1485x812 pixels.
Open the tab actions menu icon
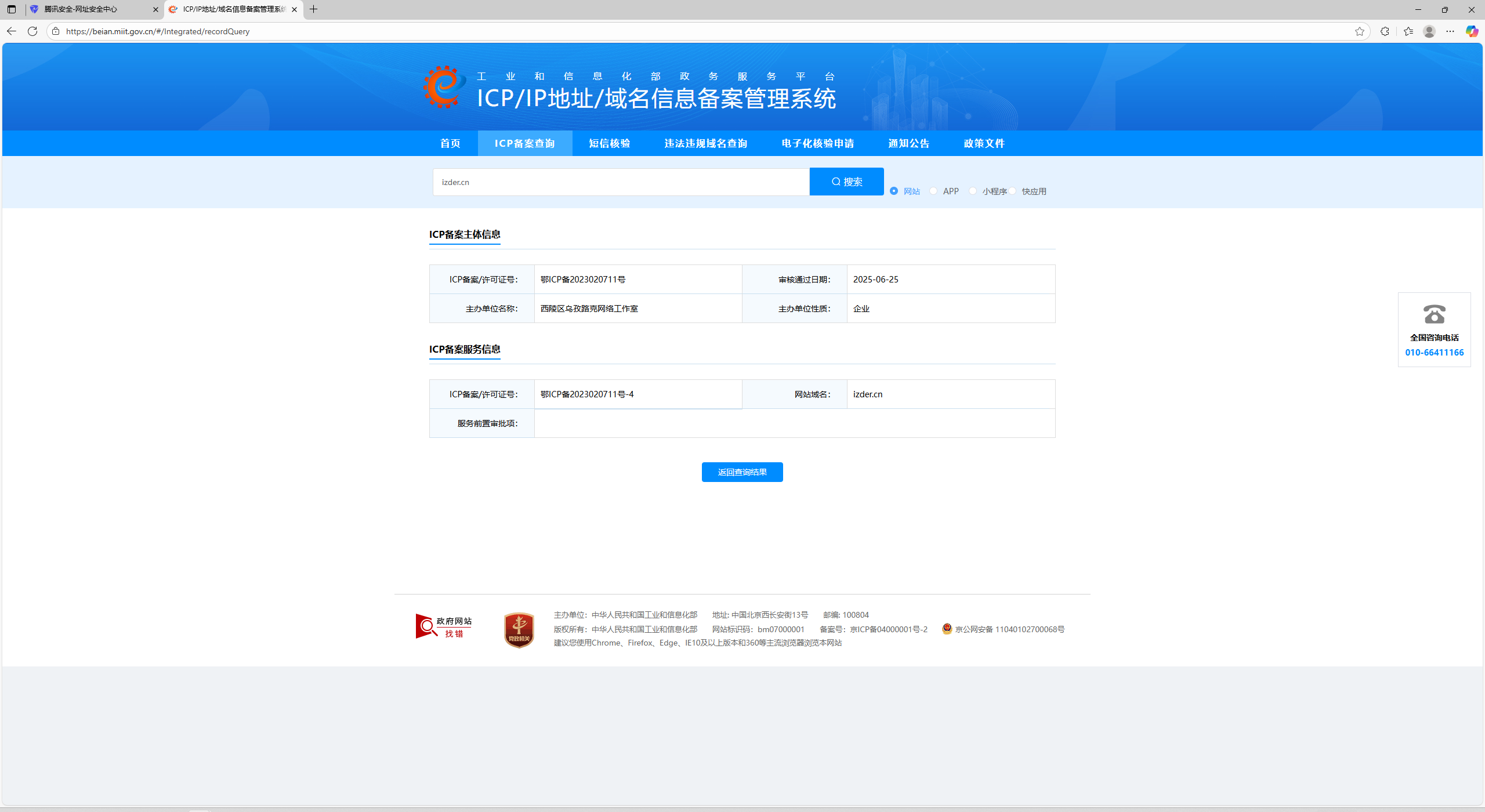[12, 9]
